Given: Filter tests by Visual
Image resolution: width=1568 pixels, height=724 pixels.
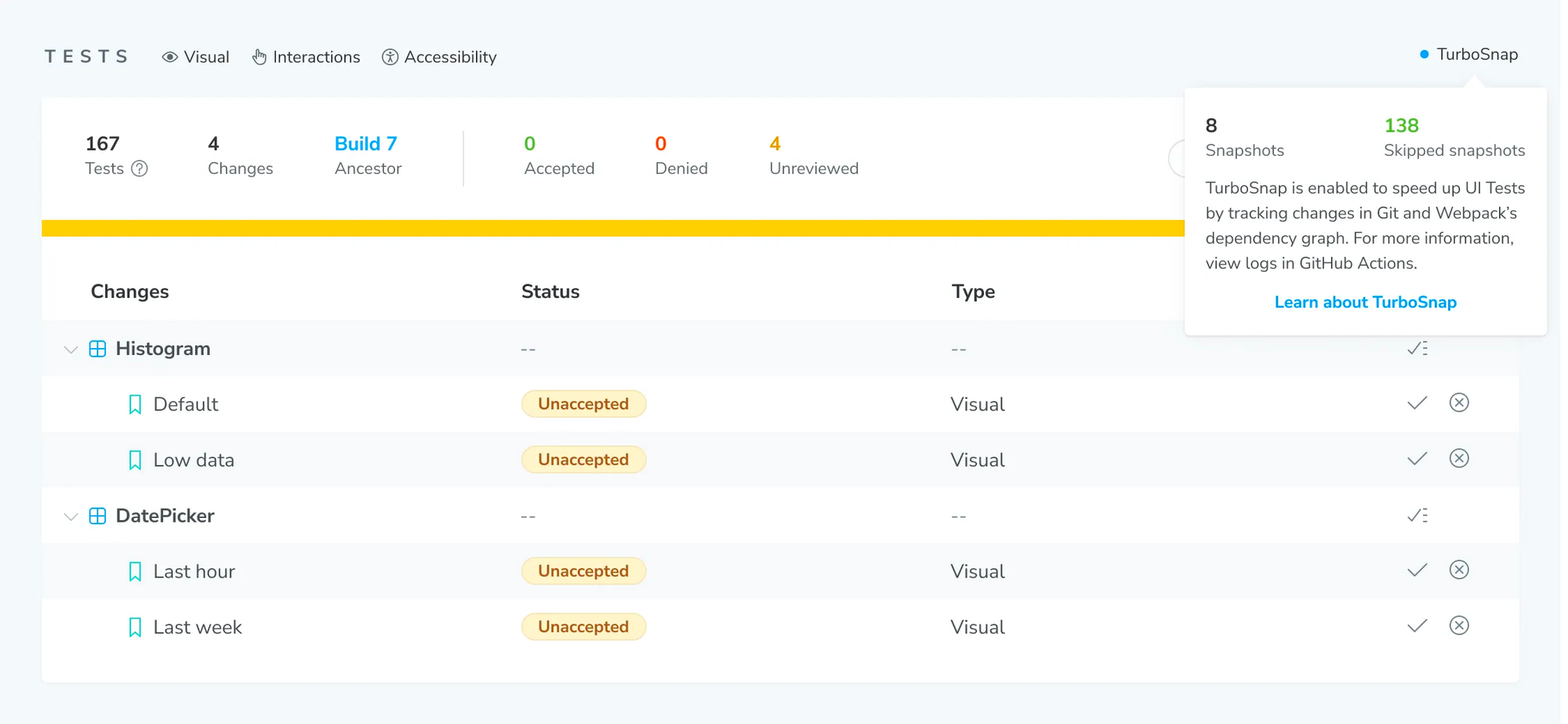Looking at the screenshot, I should point(196,57).
